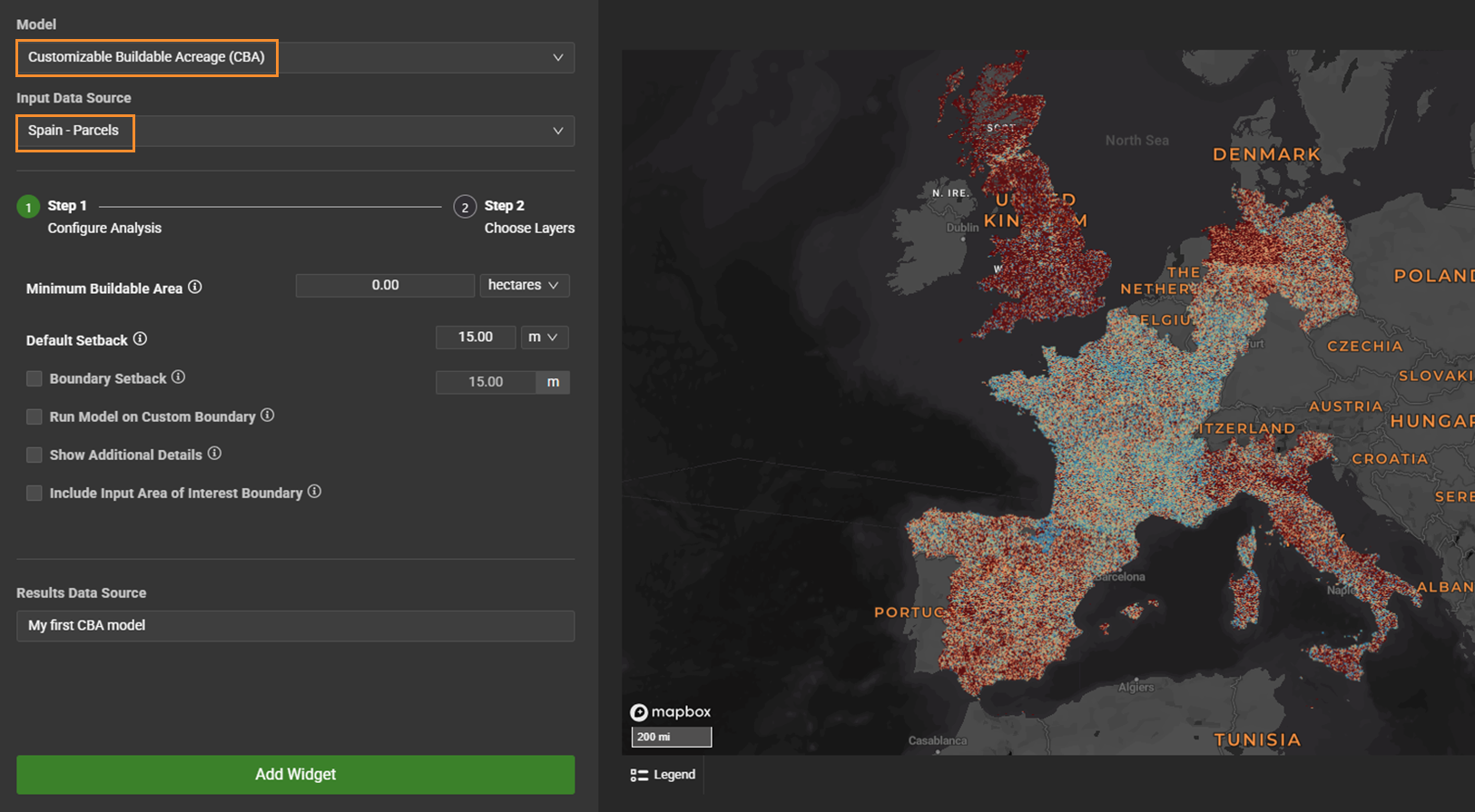The height and width of the screenshot is (812, 1475).
Task: Click the Boundary Setback value field
Action: (486, 382)
